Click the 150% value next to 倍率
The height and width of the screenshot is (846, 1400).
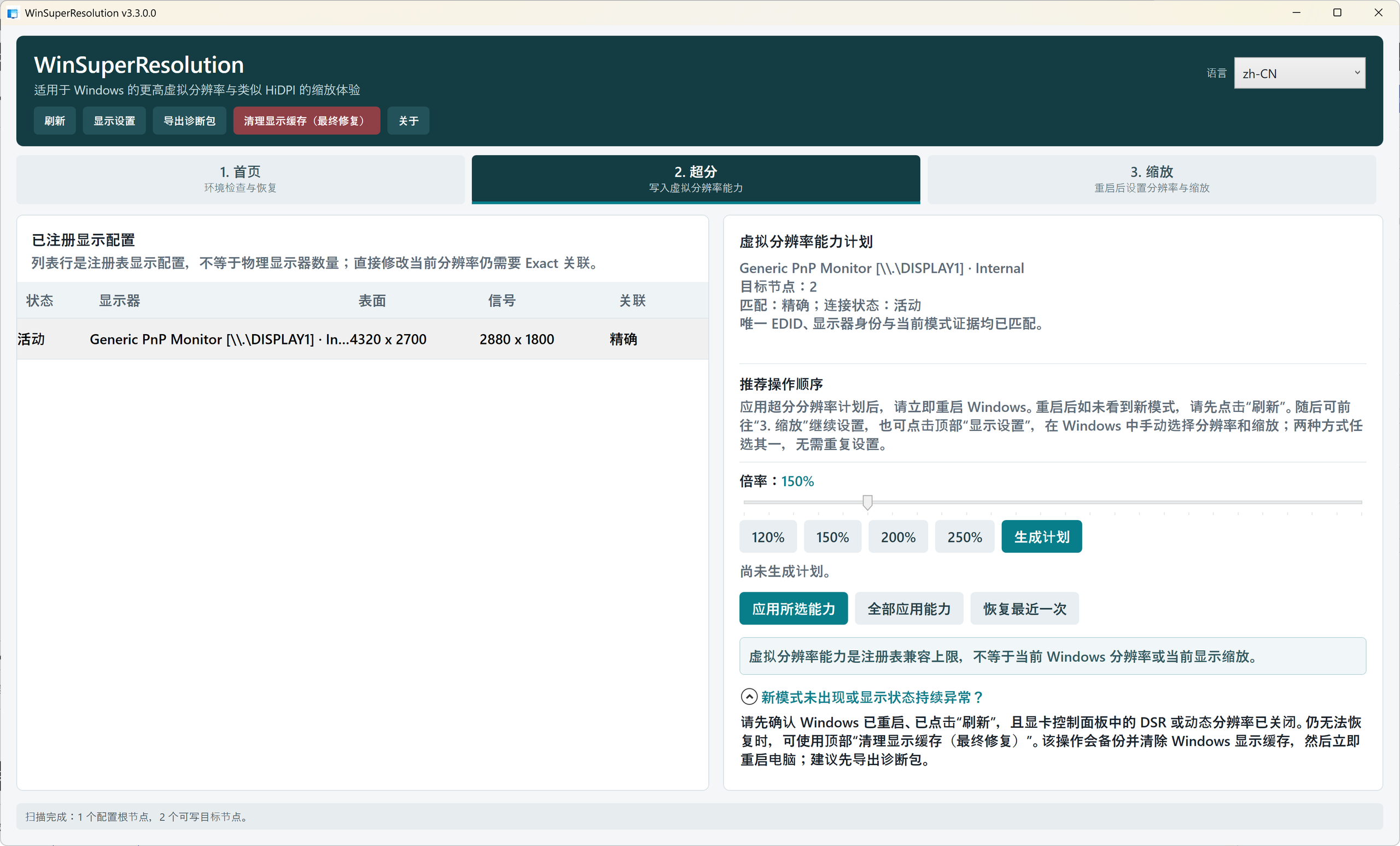pos(797,481)
